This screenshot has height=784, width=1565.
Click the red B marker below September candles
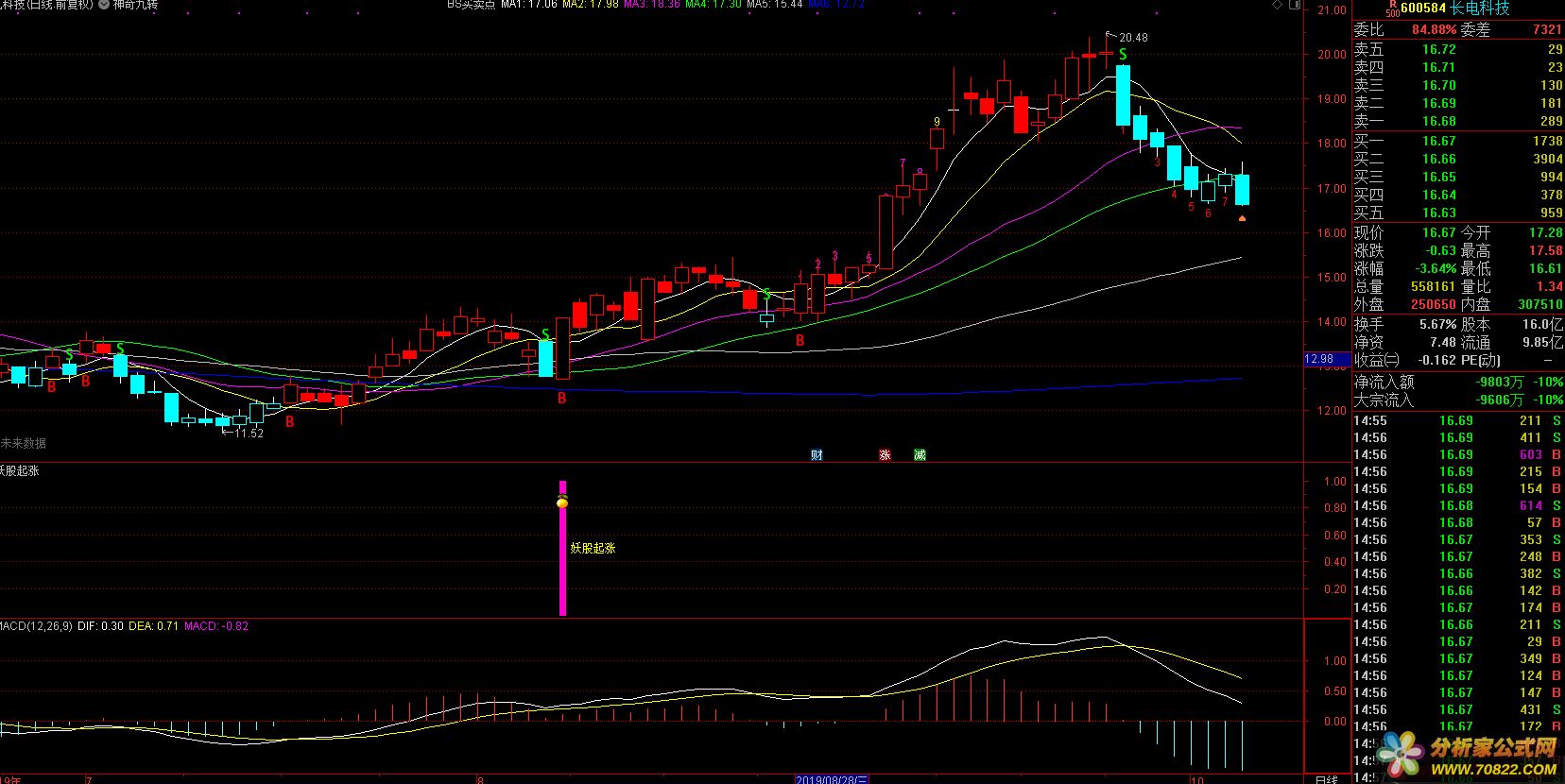pos(800,341)
